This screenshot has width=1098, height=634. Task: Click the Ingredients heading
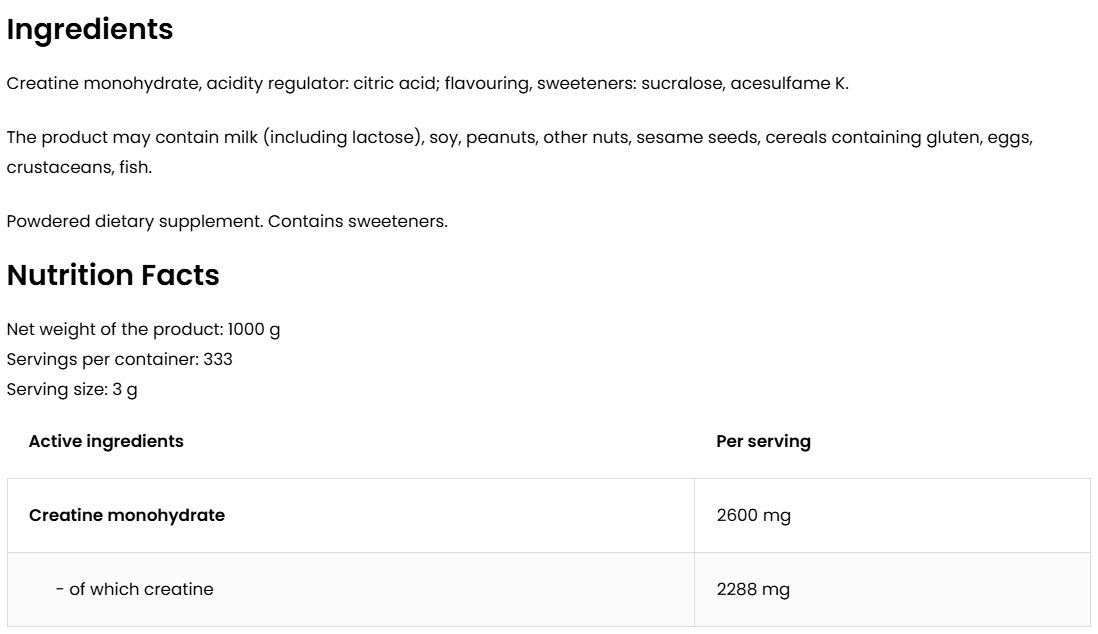click(x=90, y=30)
